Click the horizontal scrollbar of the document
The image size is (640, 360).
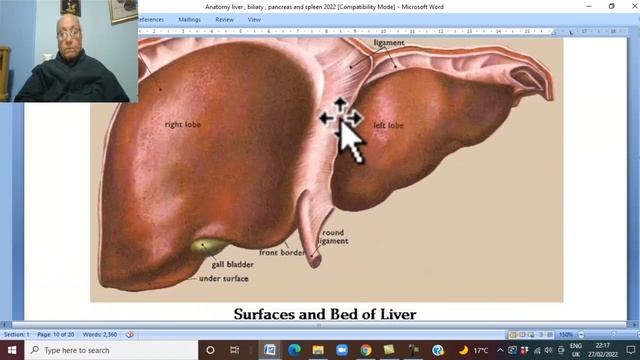tap(319, 325)
